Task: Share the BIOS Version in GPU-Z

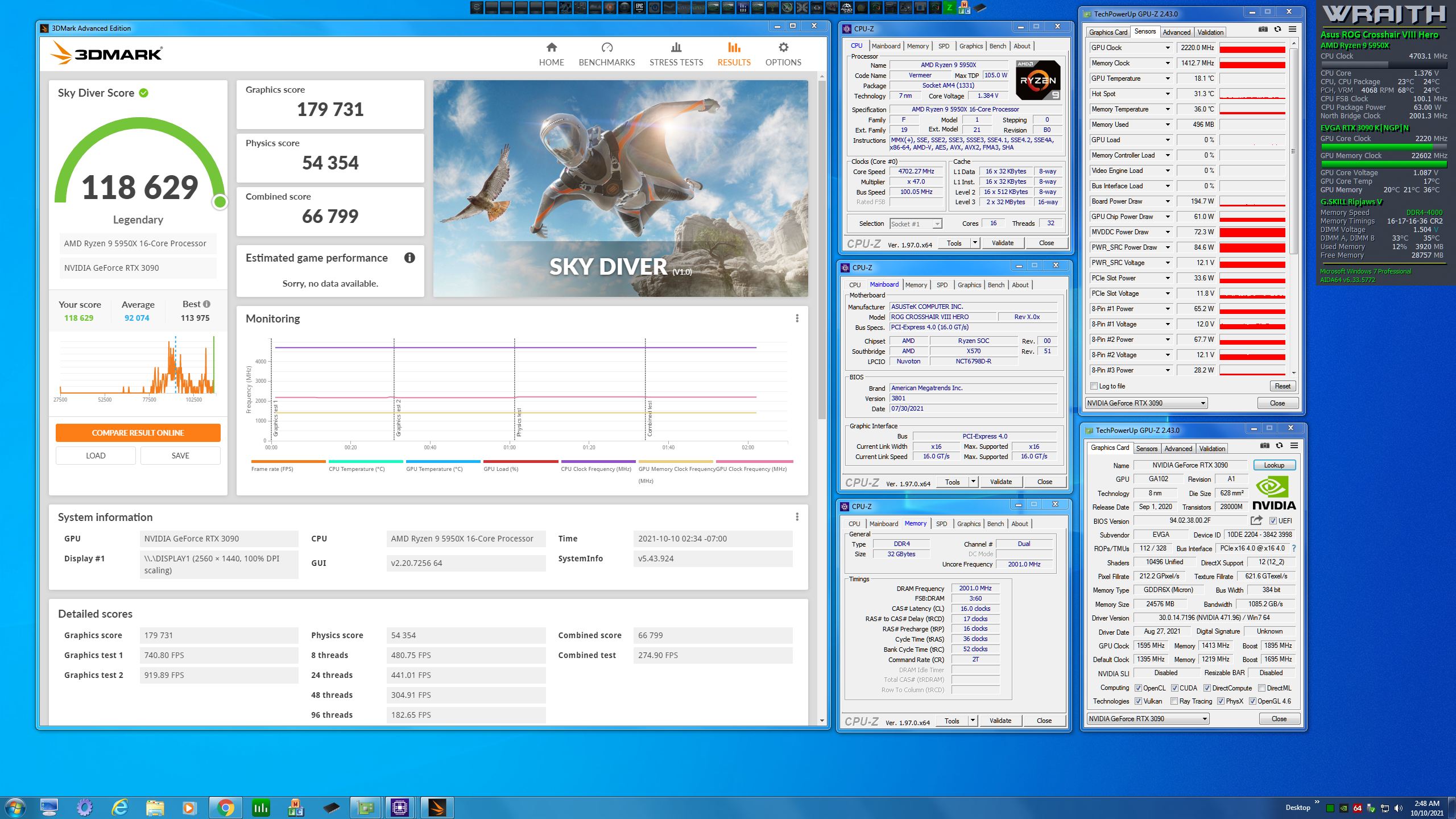Action: pos(1256,520)
